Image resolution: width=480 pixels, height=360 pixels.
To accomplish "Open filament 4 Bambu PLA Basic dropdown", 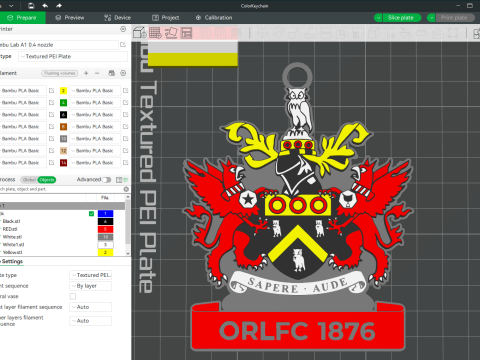I will 94,103.
